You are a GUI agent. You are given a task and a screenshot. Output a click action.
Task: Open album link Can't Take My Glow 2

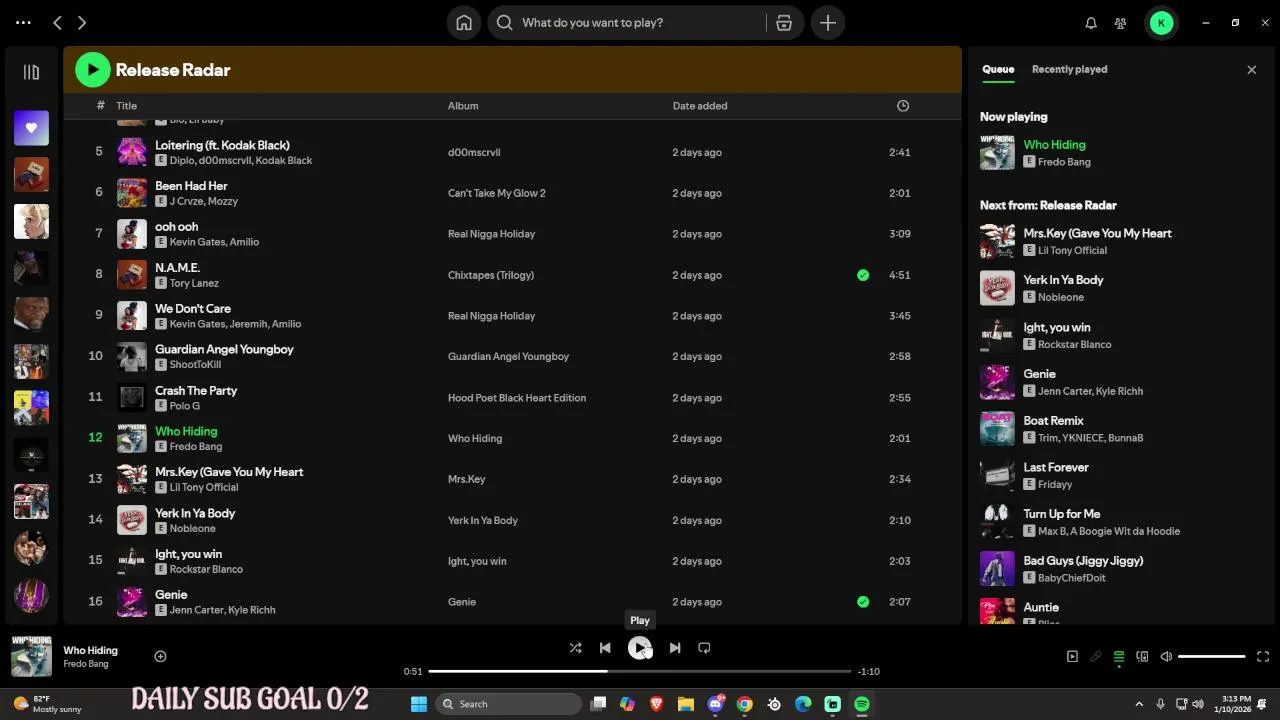pyautogui.click(x=497, y=193)
